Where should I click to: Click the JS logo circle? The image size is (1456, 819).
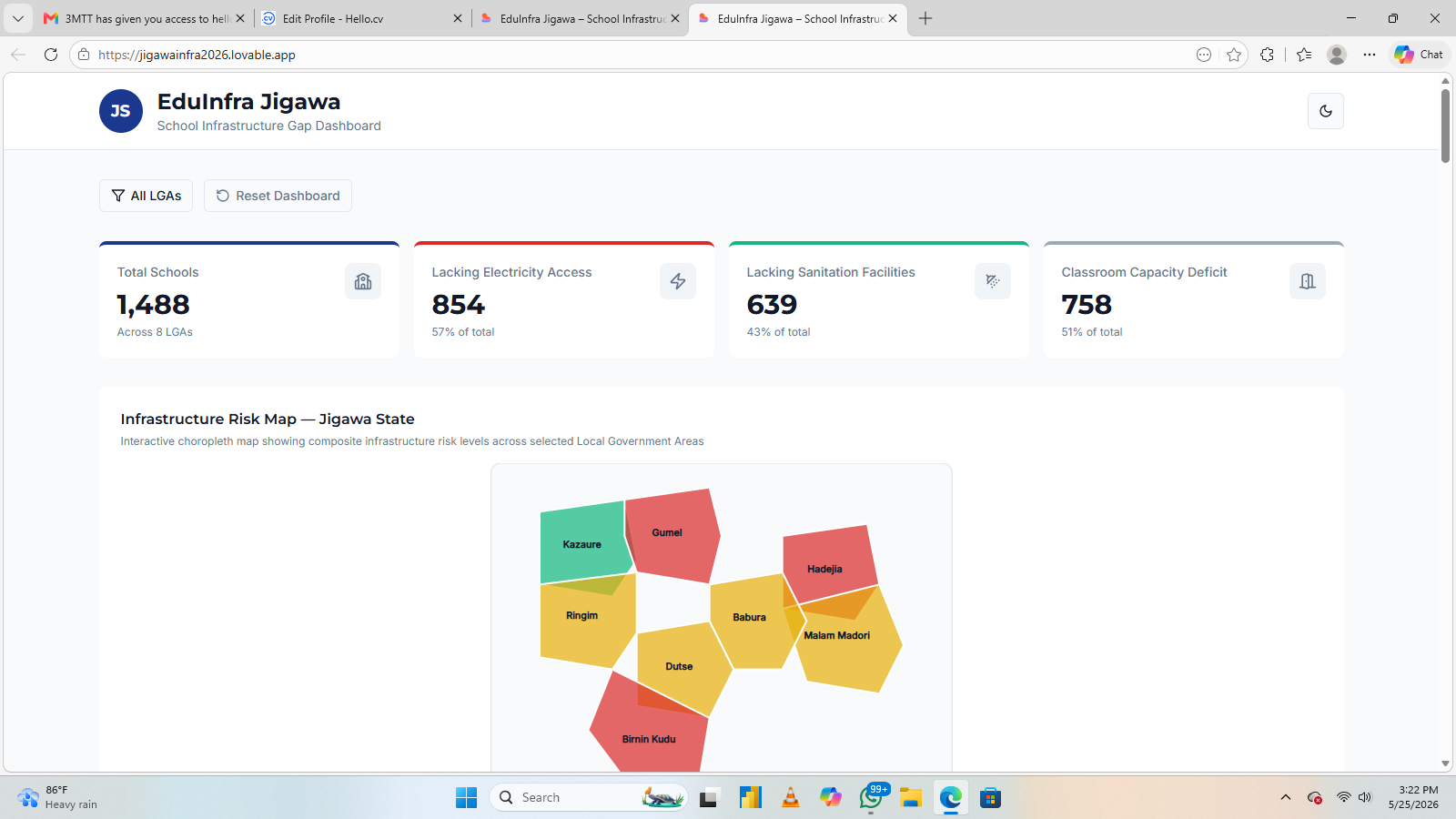121,111
